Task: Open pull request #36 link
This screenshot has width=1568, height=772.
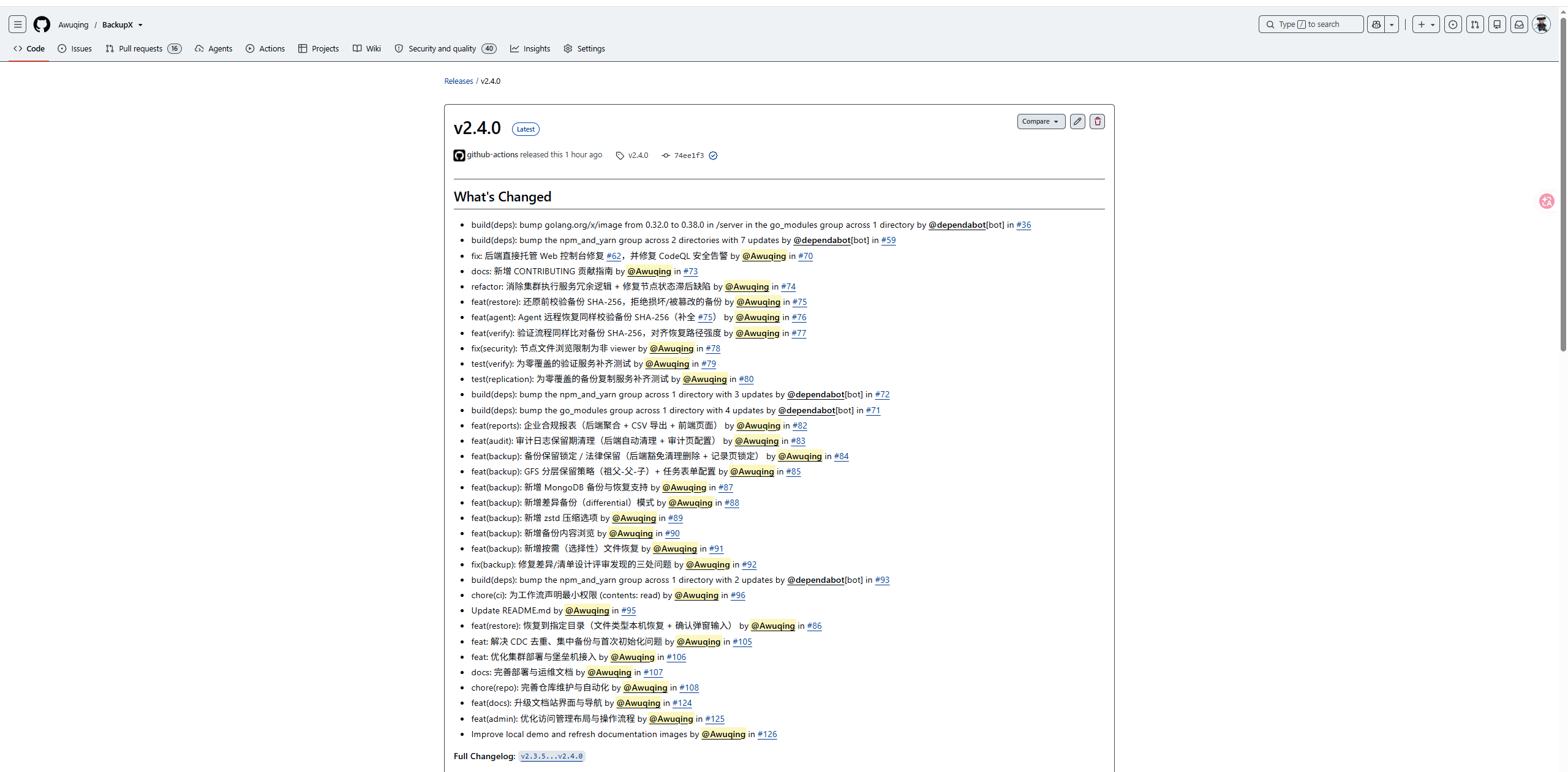Action: click(1023, 225)
